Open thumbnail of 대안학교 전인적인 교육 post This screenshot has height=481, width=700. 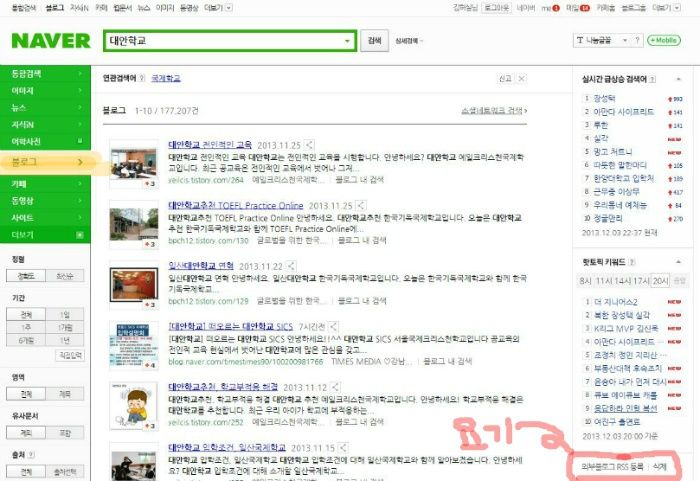pos(133,163)
